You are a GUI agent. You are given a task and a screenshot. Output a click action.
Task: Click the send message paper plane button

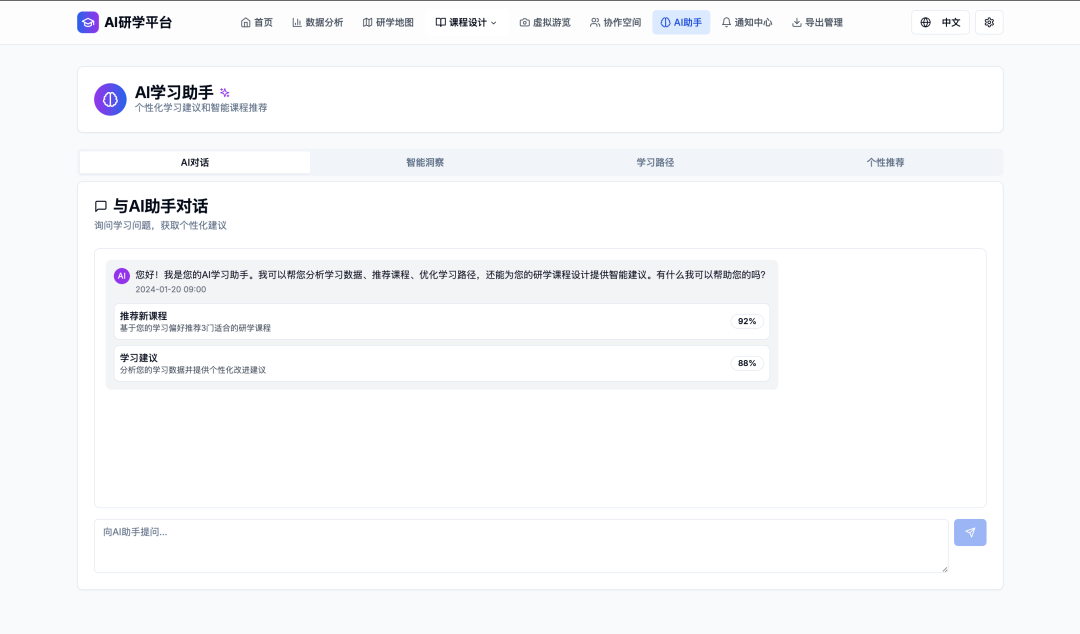click(x=969, y=532)
